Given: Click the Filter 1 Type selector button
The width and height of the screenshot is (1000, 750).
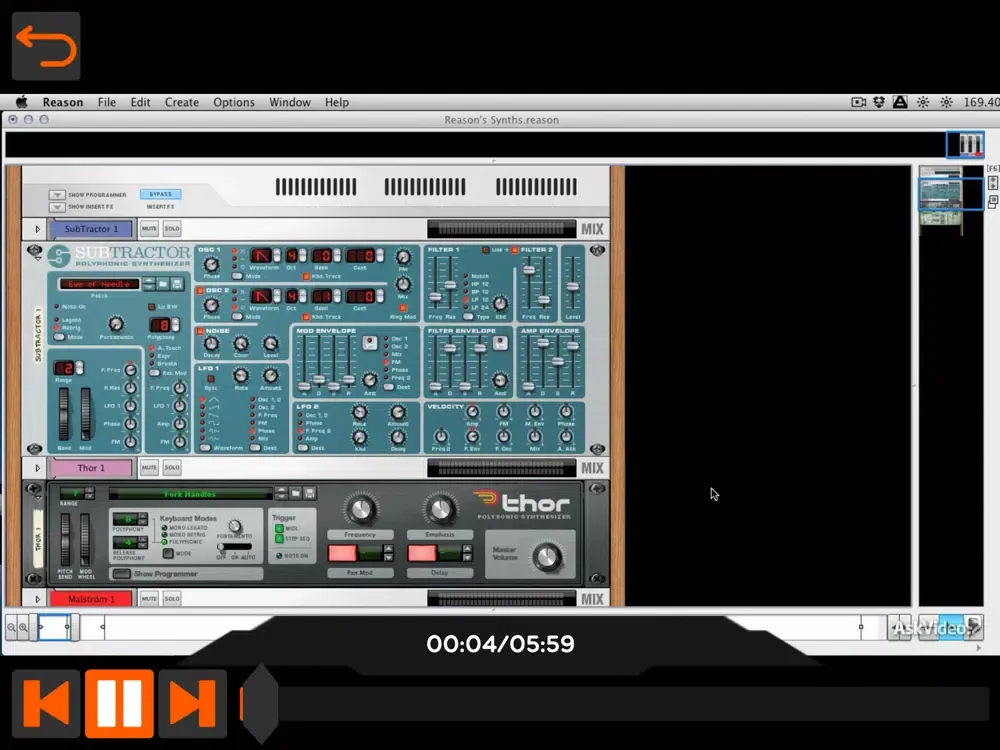Looking at the screenshot, I should (x=469, y=316).
